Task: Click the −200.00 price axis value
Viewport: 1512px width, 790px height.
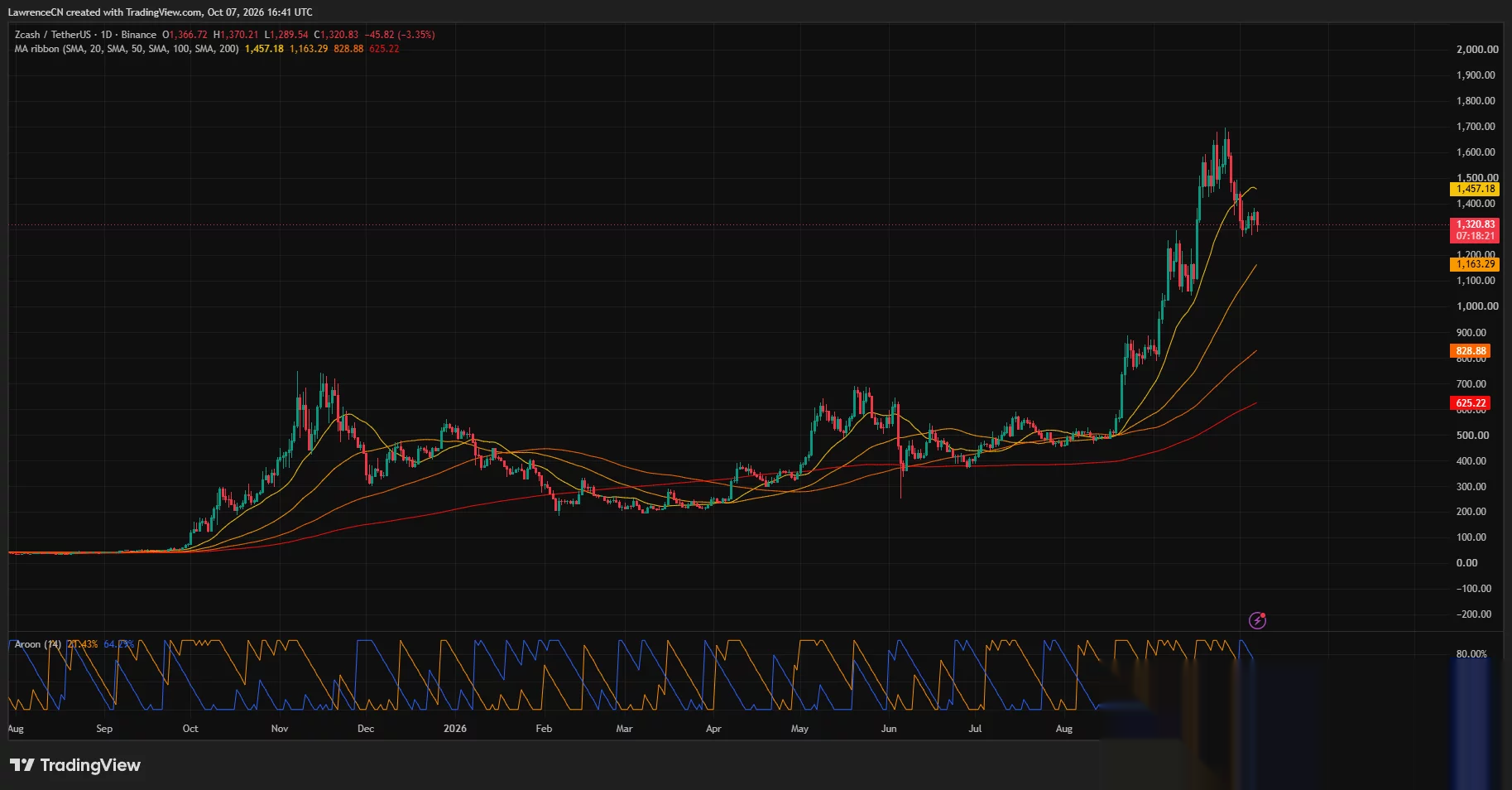Action: (x=1474, y=614)
